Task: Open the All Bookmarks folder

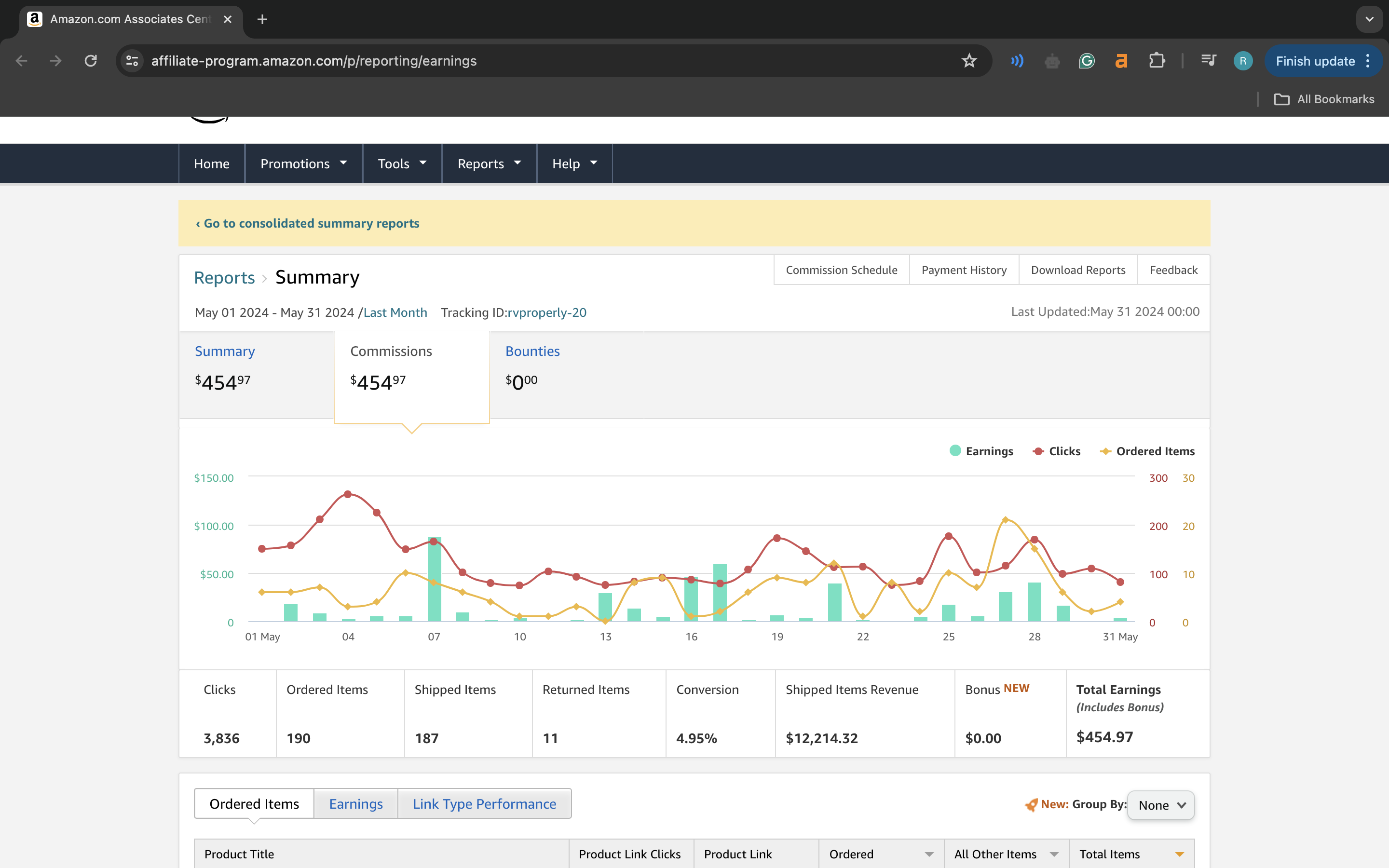Action: tap(1324, 99)
